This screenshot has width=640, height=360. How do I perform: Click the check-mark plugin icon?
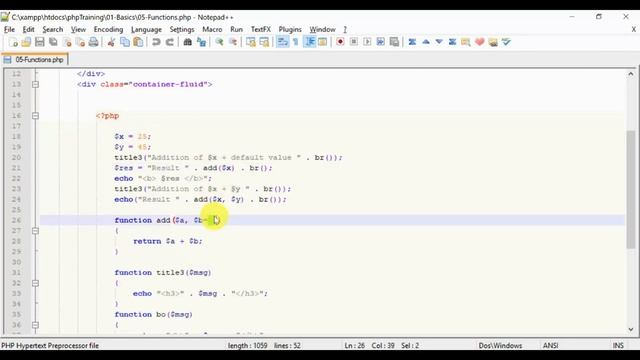coord(506,42)
